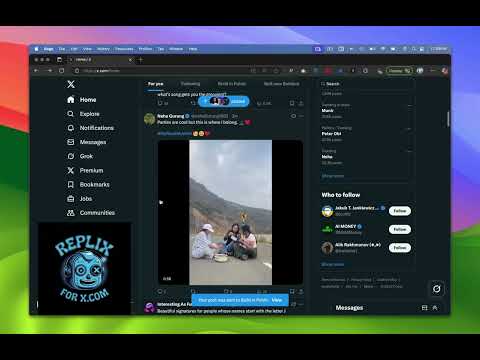The width and height of the screenshot is (480, 360).
Task: Switch to the Build in Public tab
Action: point(232,84)
